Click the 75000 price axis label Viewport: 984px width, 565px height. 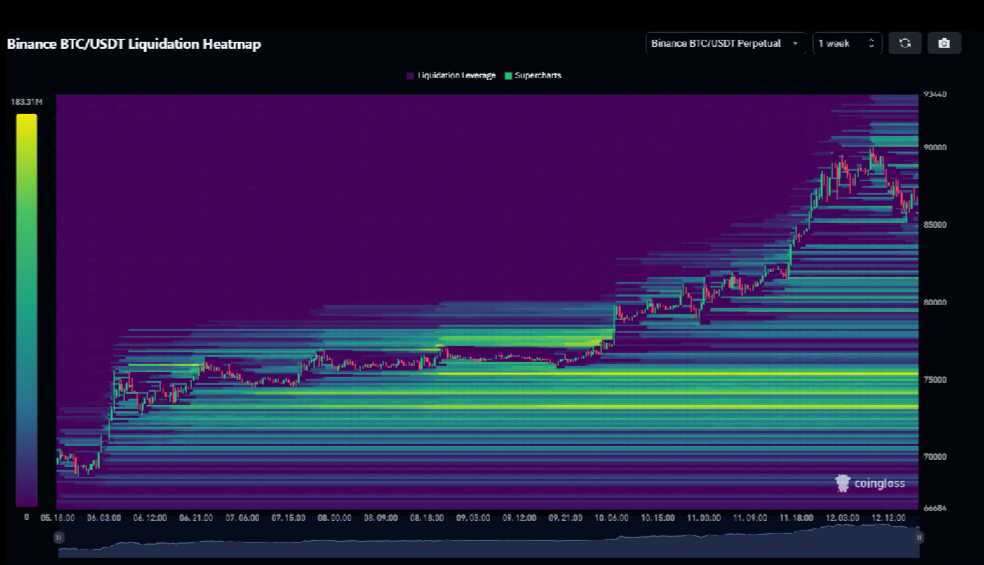click(935, 380)
